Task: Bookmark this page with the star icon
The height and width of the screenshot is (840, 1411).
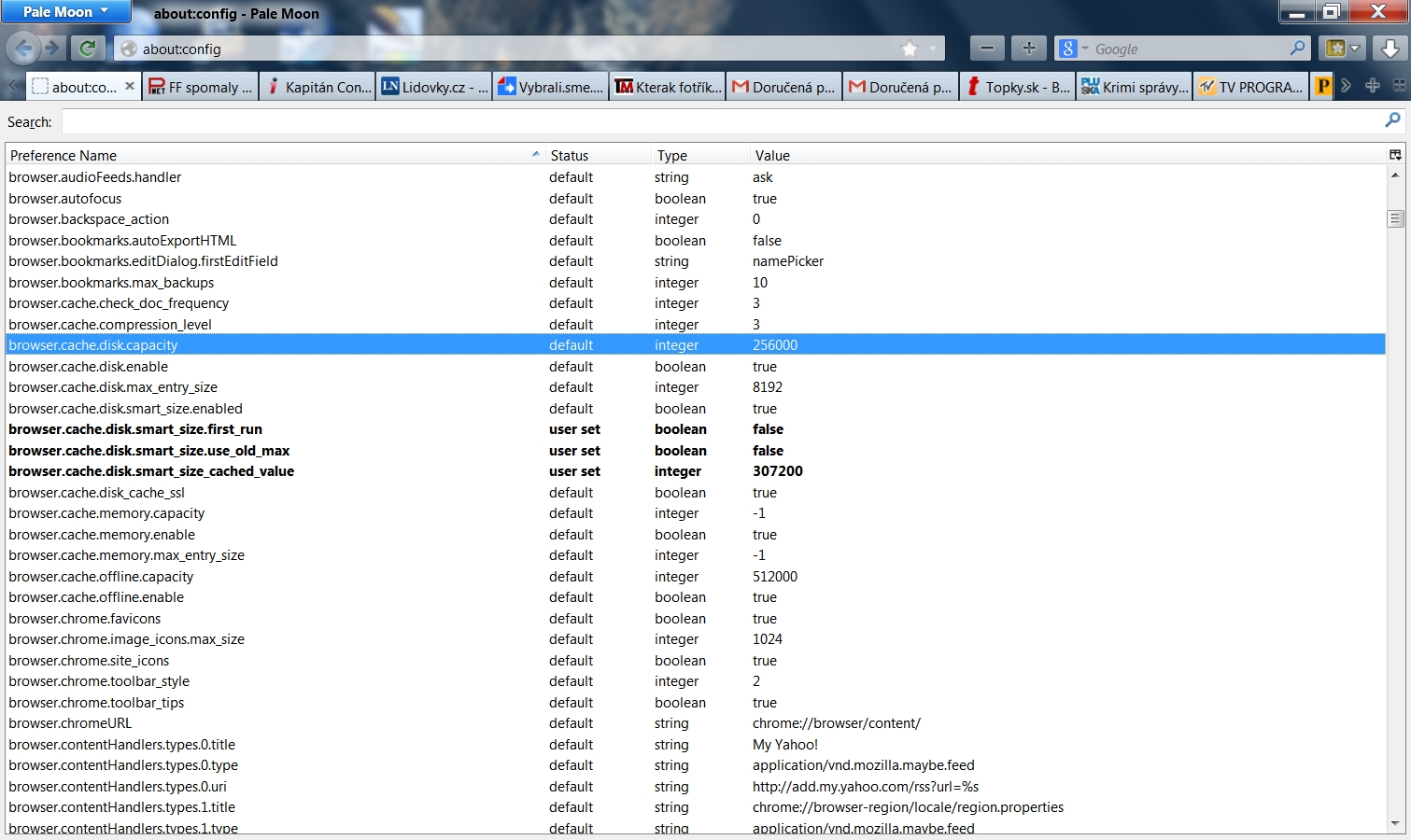Action: click(x=909, y=49)
